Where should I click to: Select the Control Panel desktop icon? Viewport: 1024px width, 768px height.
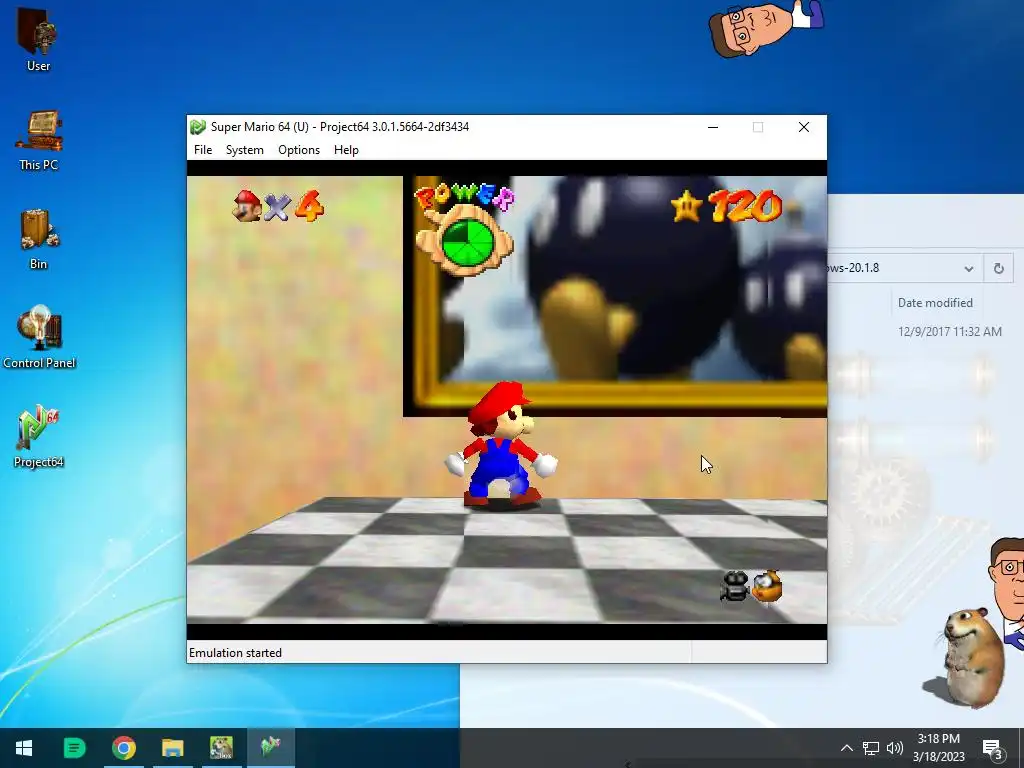tap(39, 336)
